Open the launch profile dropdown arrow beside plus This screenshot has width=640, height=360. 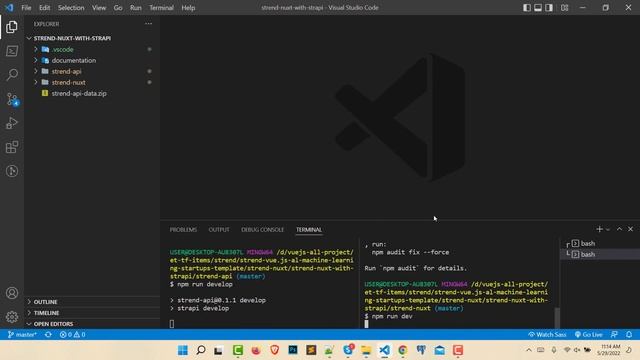tap(608, 229)
